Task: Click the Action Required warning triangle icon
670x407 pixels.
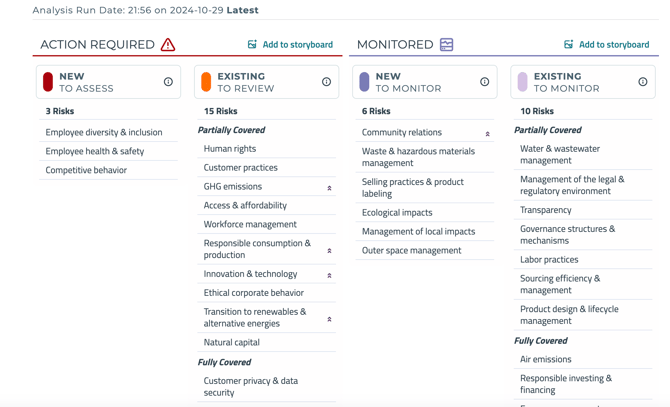Action: click(168, 44)
